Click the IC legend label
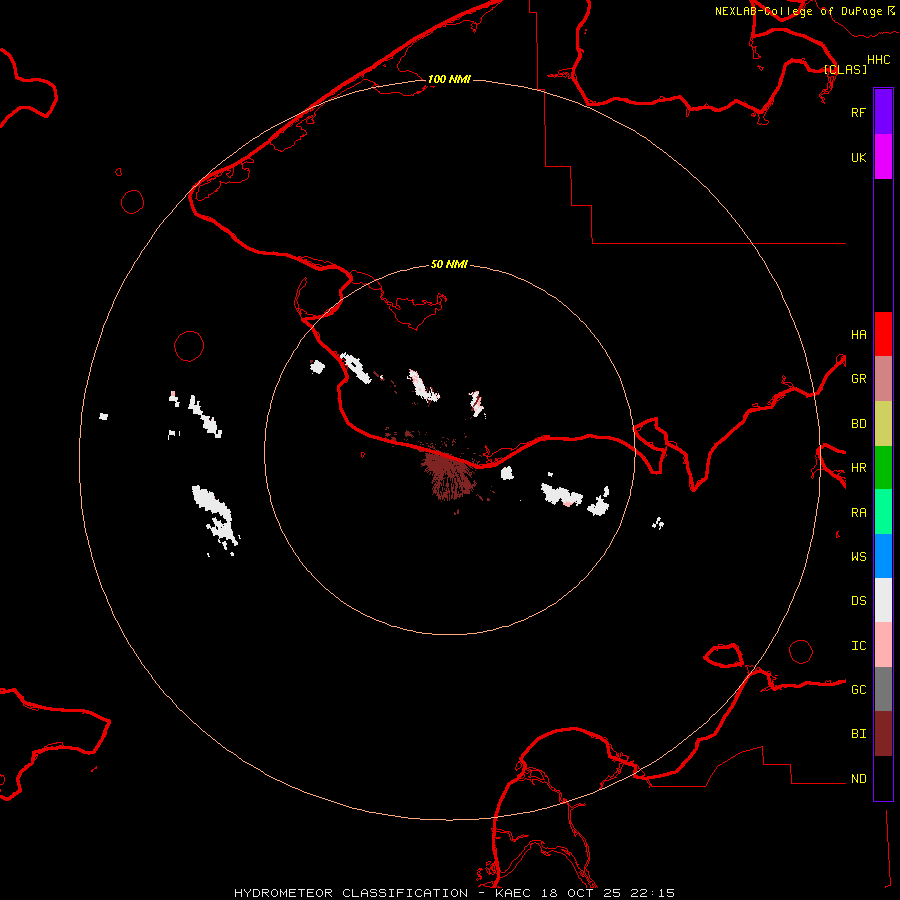The height and width of the screenshot is (900, 900). click(x=858, y=645)
